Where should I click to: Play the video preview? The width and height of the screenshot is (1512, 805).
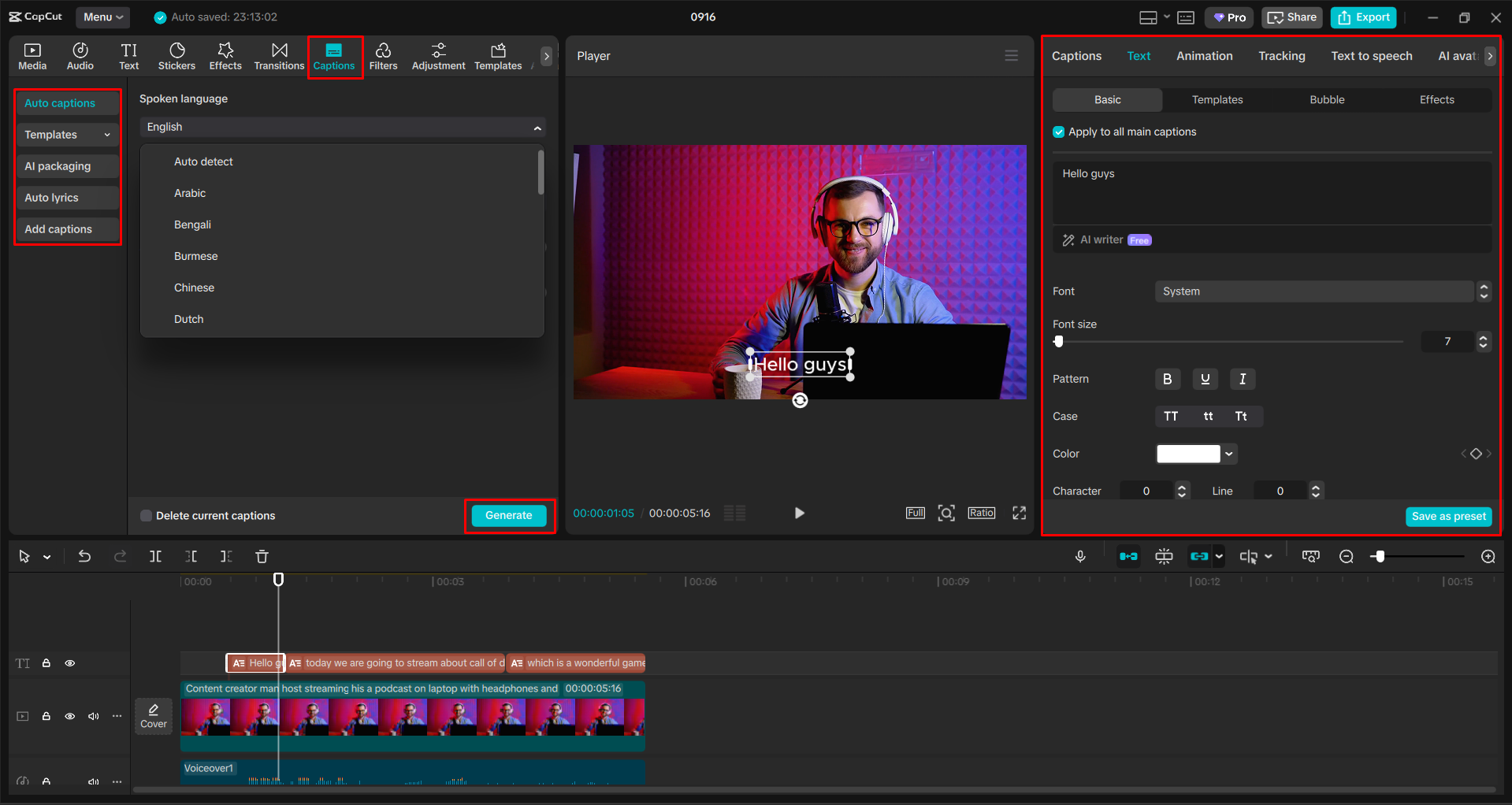(x=799, y=514)
